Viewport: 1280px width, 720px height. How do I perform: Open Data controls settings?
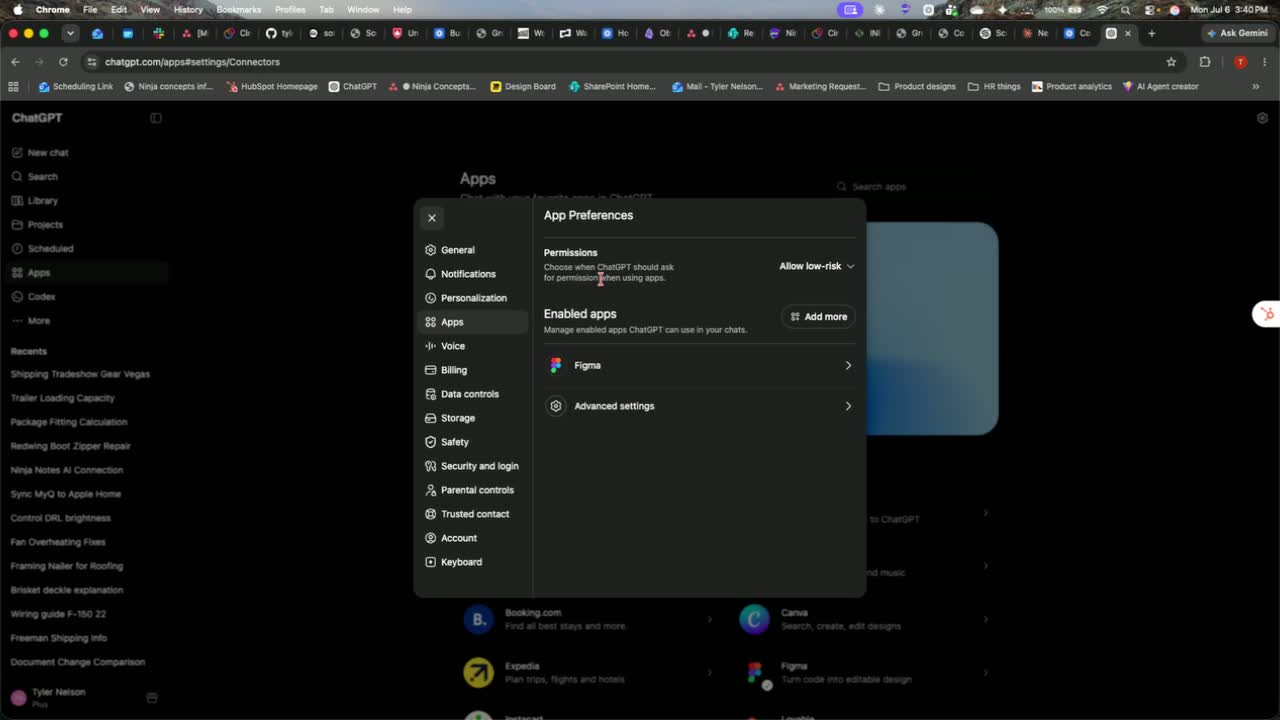(x=472, y=394)
